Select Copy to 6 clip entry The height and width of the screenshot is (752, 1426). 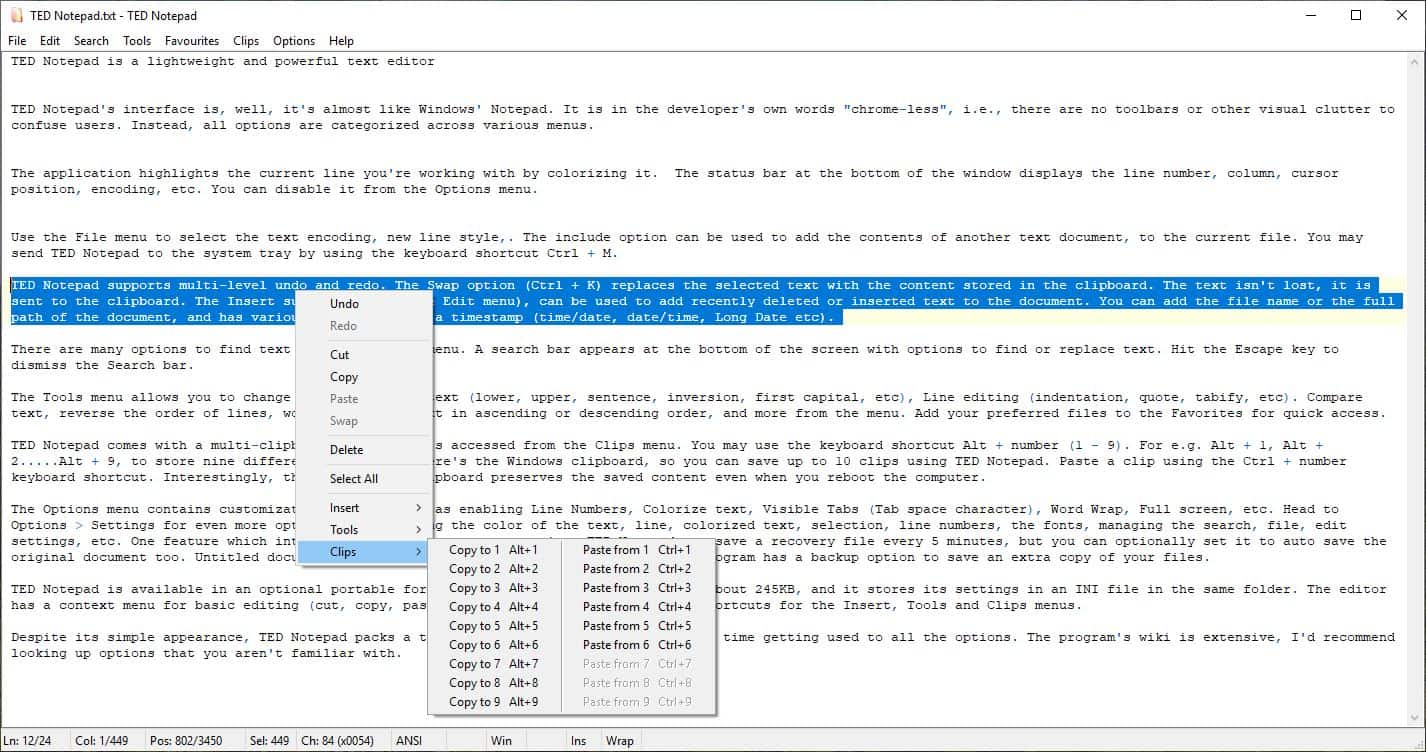pos(495,645)
